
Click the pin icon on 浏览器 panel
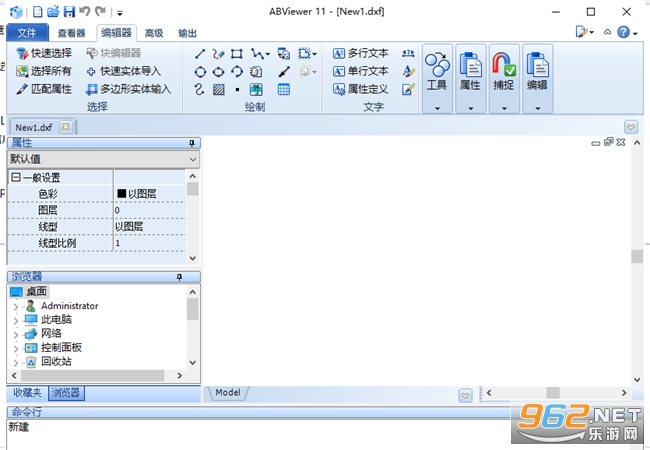[179, 277]
